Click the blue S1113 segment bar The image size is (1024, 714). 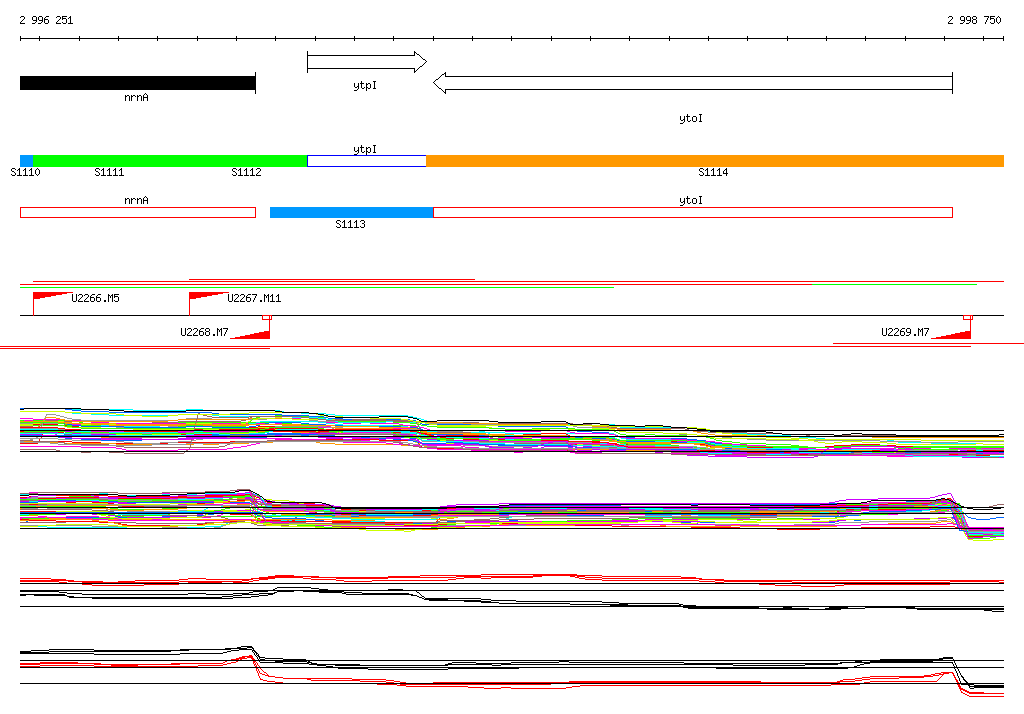click(351, 212)
